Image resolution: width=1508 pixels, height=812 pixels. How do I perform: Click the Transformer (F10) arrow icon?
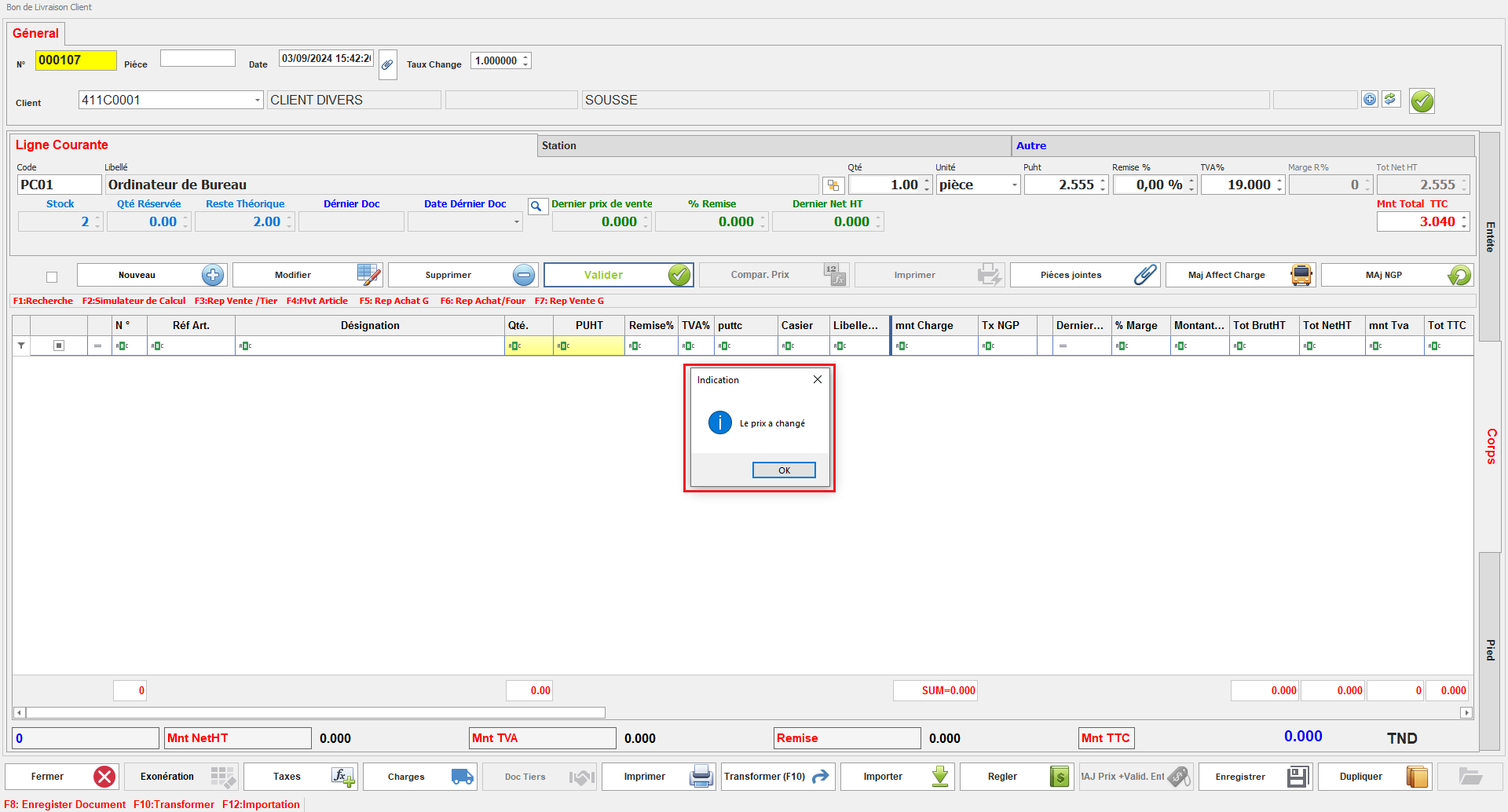[821, 777]
